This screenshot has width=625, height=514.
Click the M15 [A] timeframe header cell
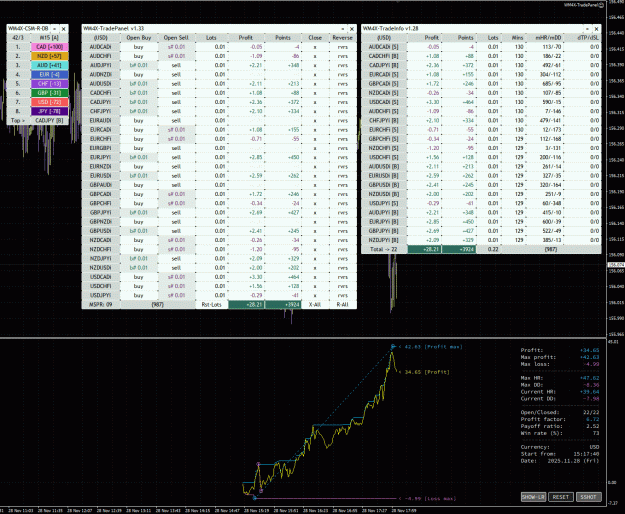[49, 37]
